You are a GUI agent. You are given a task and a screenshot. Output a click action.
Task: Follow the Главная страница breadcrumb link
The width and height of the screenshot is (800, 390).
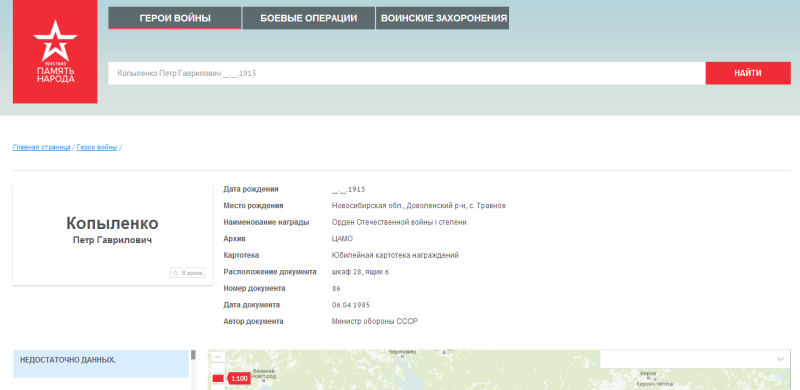41,148
